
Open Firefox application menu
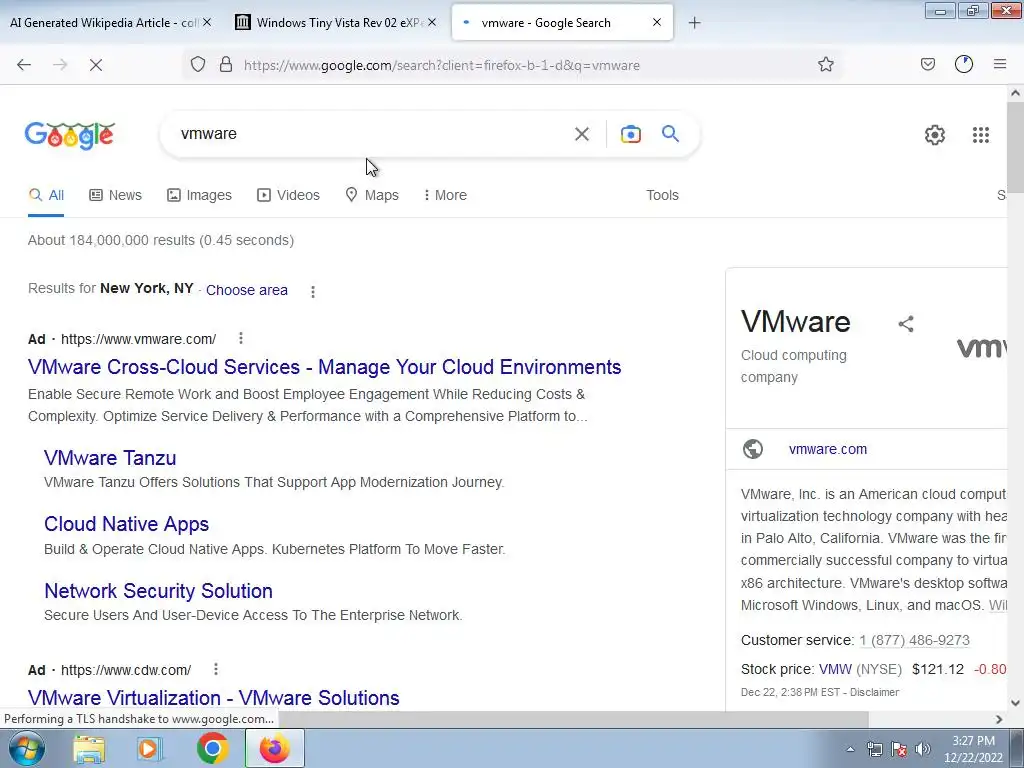1000,64
